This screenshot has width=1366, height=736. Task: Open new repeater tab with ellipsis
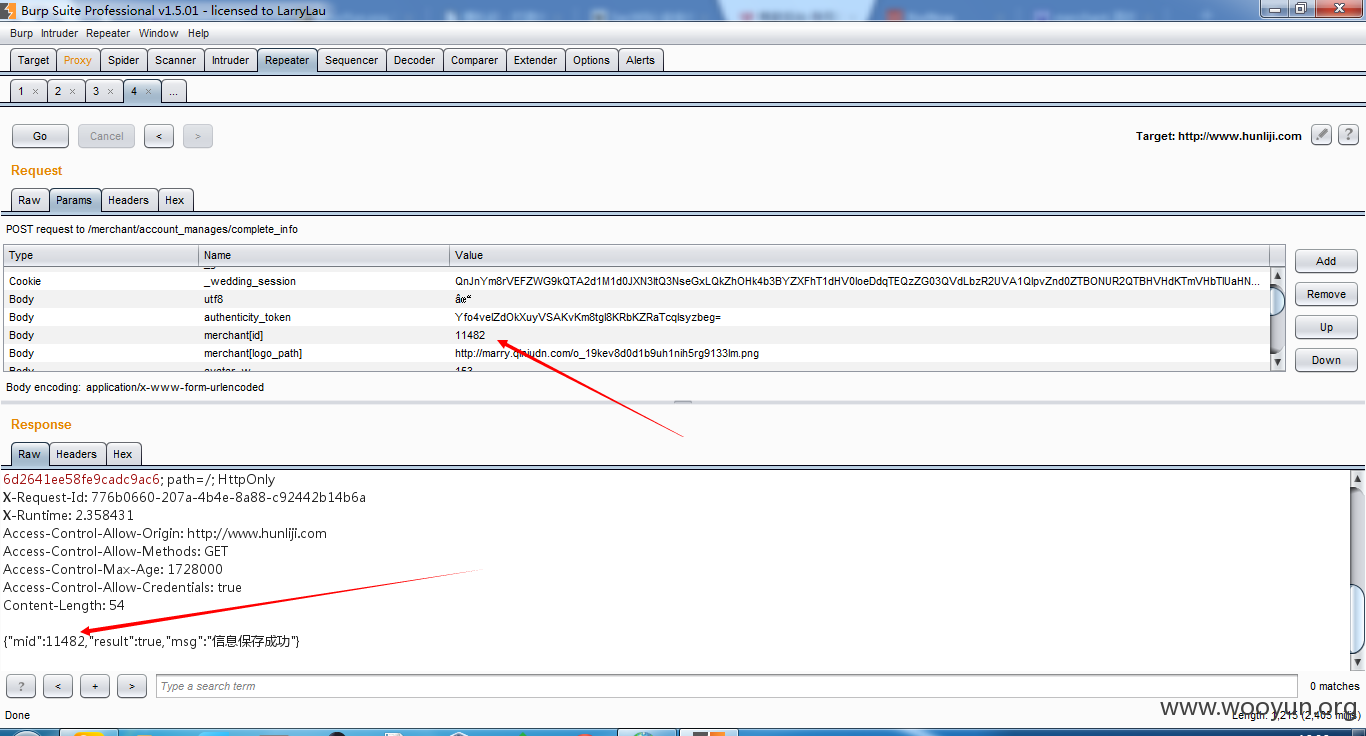(x=173, y=91)
